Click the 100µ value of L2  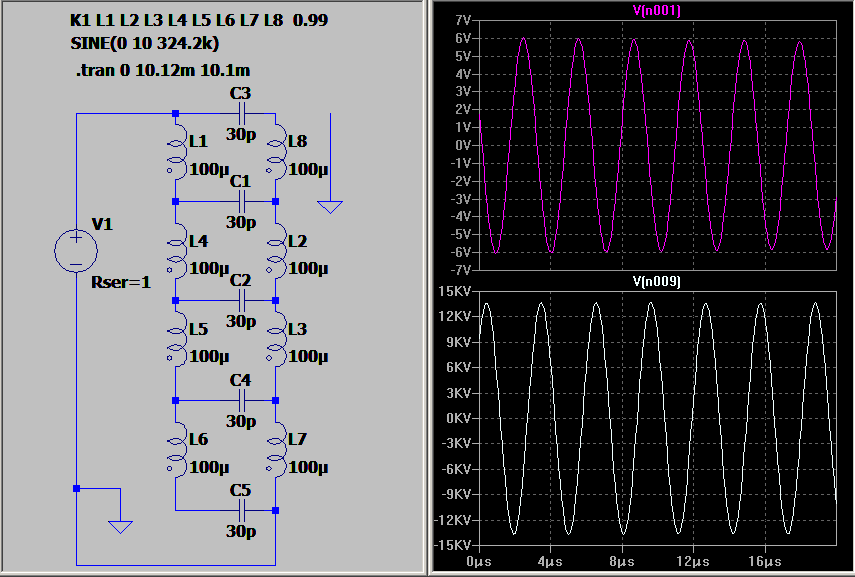click(308, 268)
